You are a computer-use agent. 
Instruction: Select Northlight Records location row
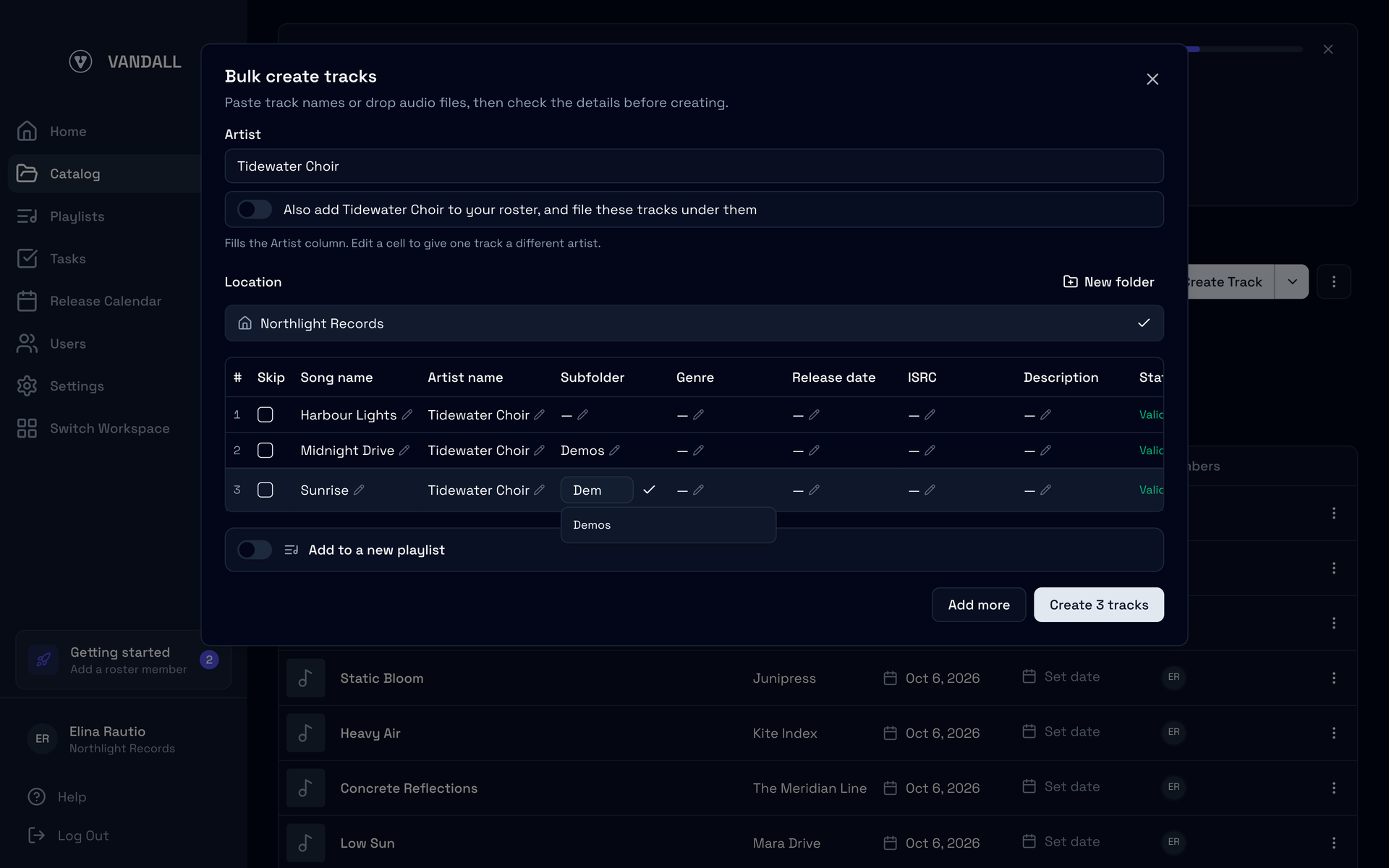tap(694, 323)
